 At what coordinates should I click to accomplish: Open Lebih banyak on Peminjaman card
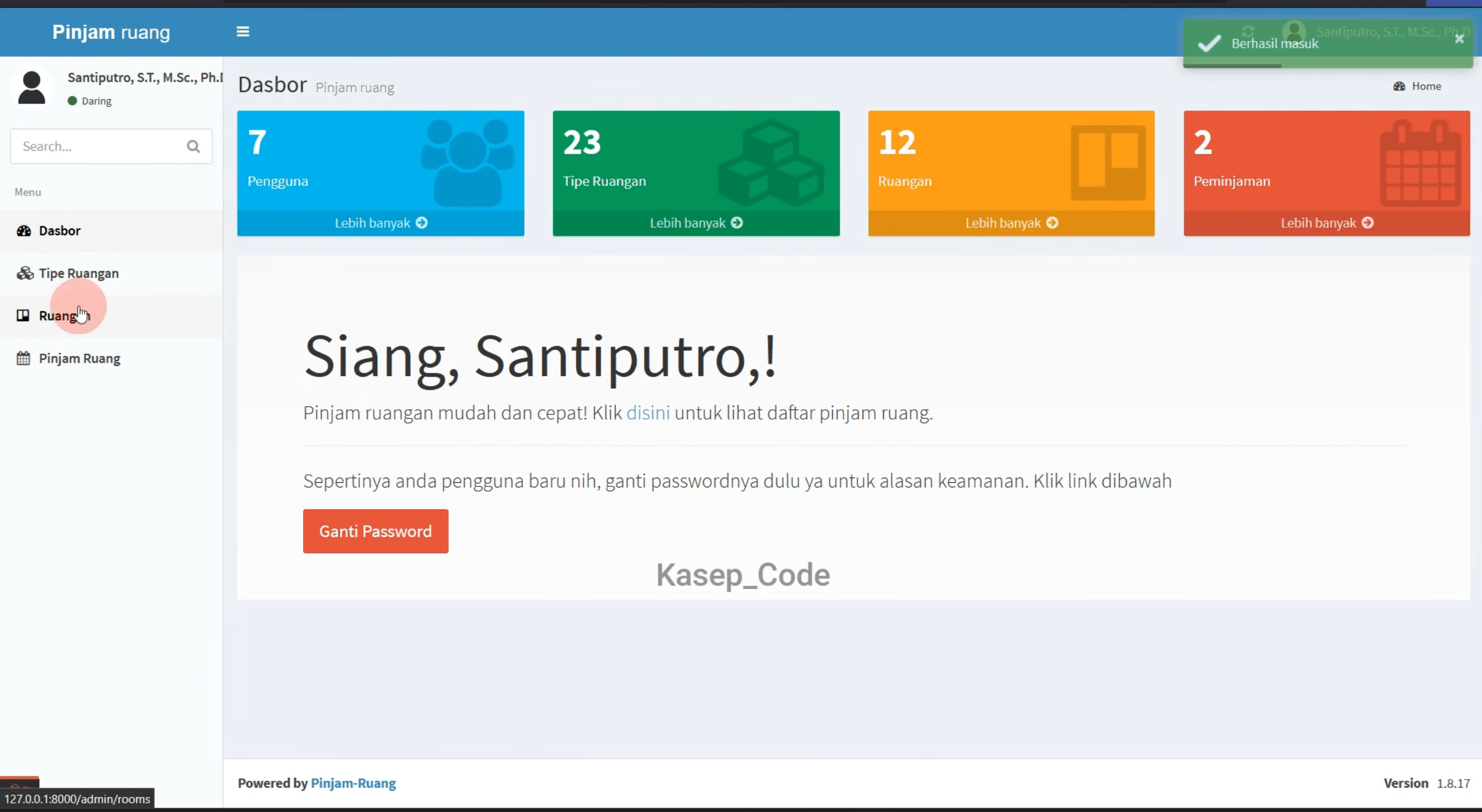pos(1327,223)
